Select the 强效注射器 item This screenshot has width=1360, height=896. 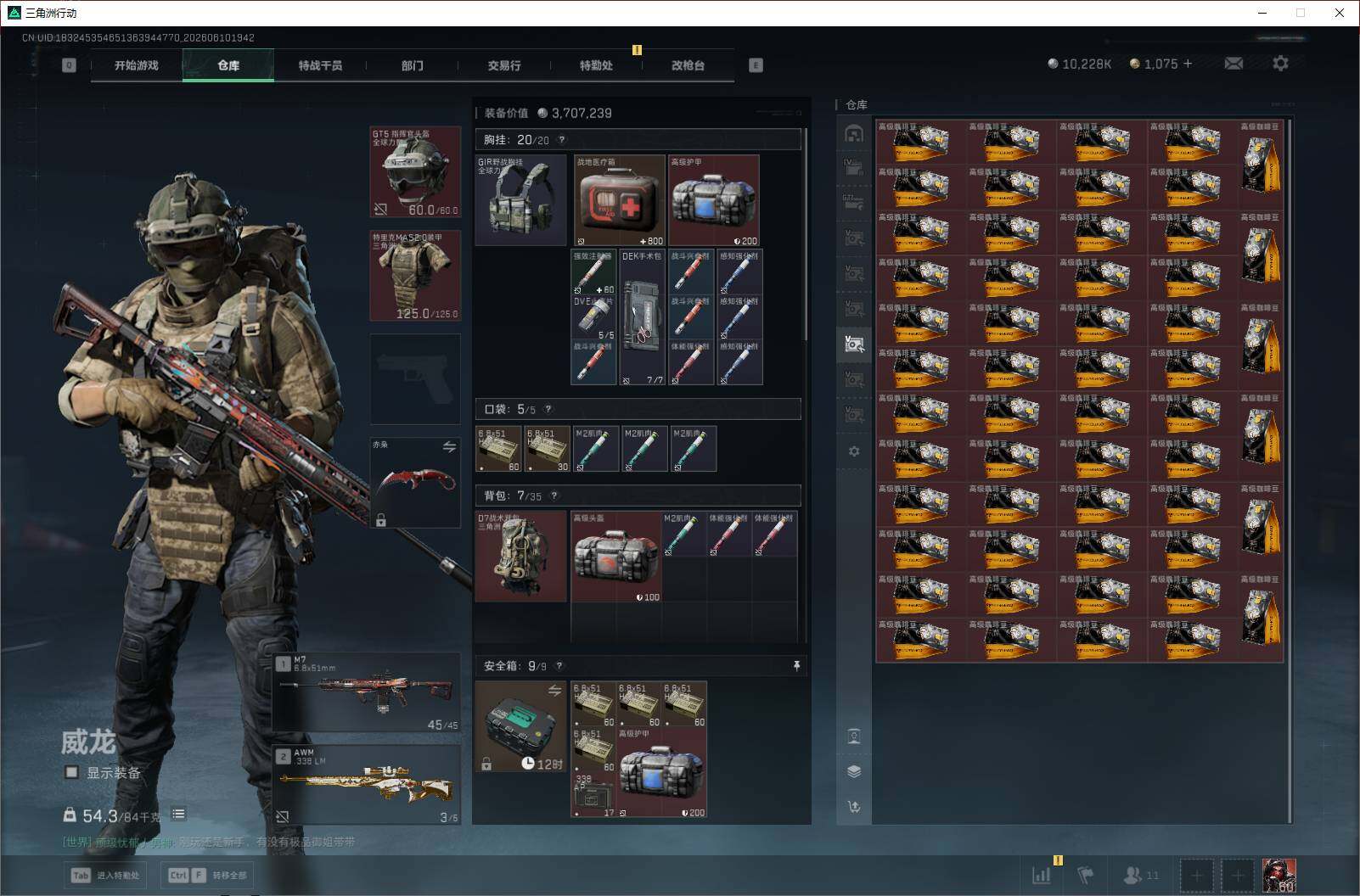pyautogui.click(x=594, y=272)
